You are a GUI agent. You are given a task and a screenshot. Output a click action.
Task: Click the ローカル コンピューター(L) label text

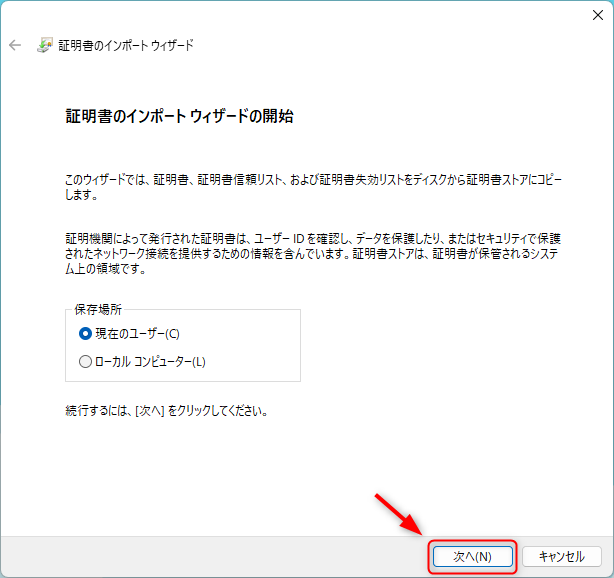(150, 361)
